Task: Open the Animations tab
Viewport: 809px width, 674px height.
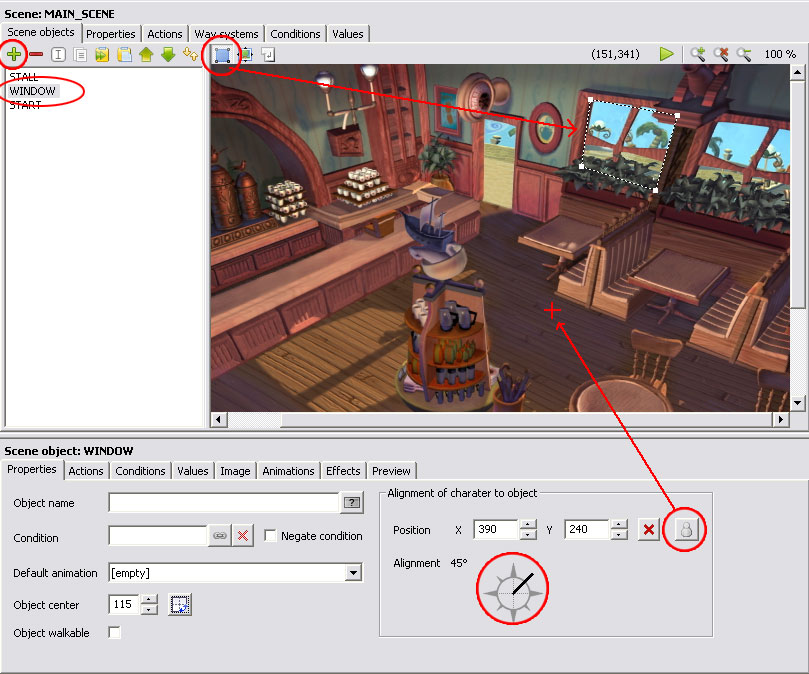Action: point(288,471)
